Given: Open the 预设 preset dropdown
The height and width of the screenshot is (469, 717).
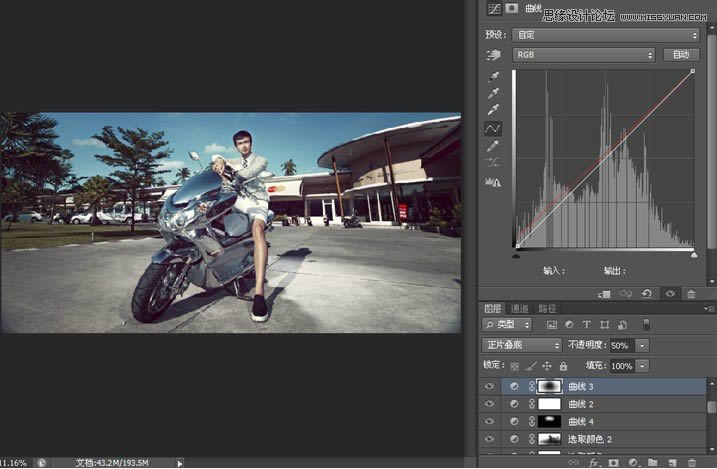Looking at the screenshot, I should pos(606,35).
